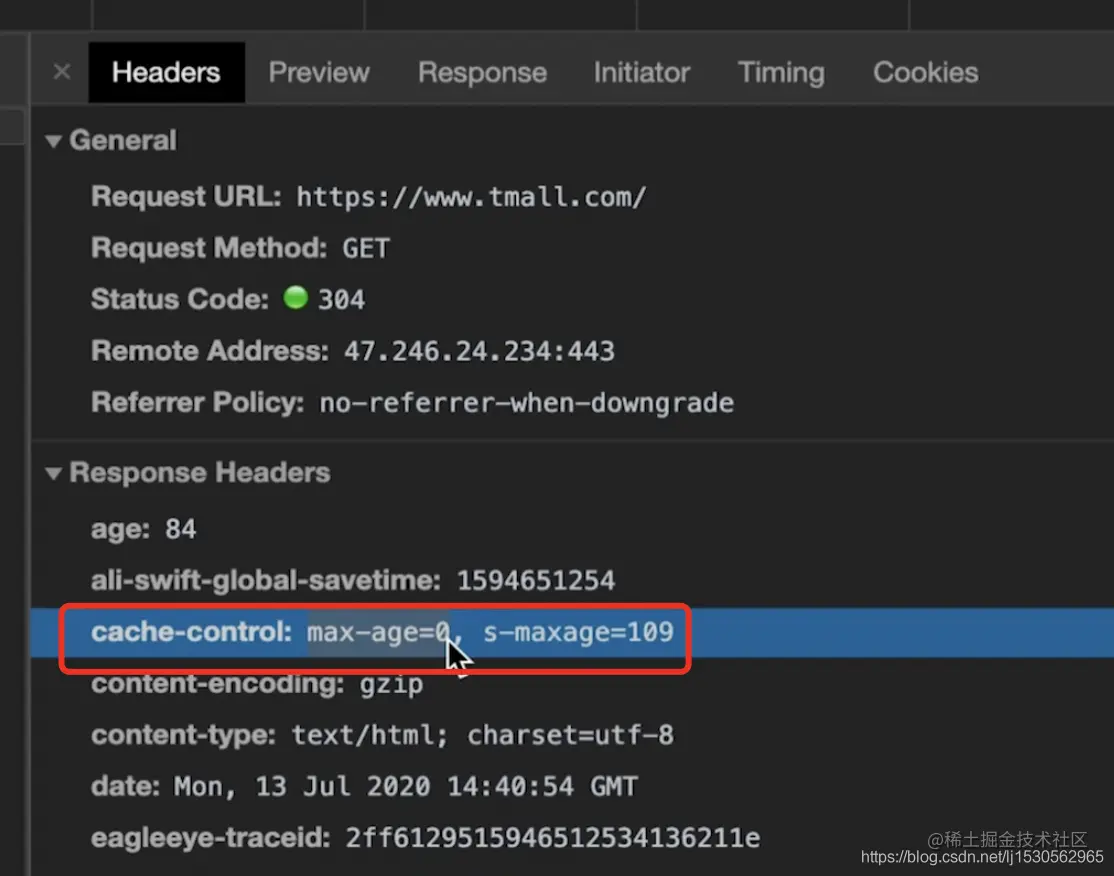
Task: Click the Referrer Policy label
Action: pos(198,403)
